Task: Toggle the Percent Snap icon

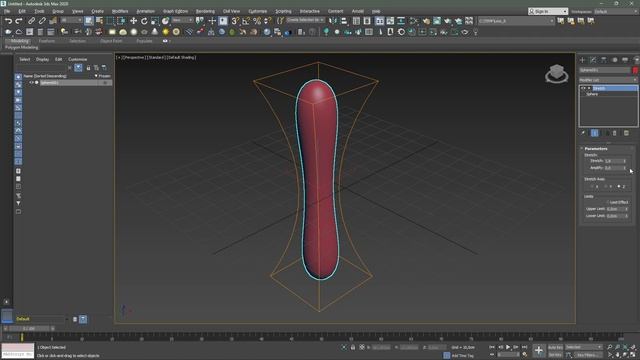Action: (257, 21)
